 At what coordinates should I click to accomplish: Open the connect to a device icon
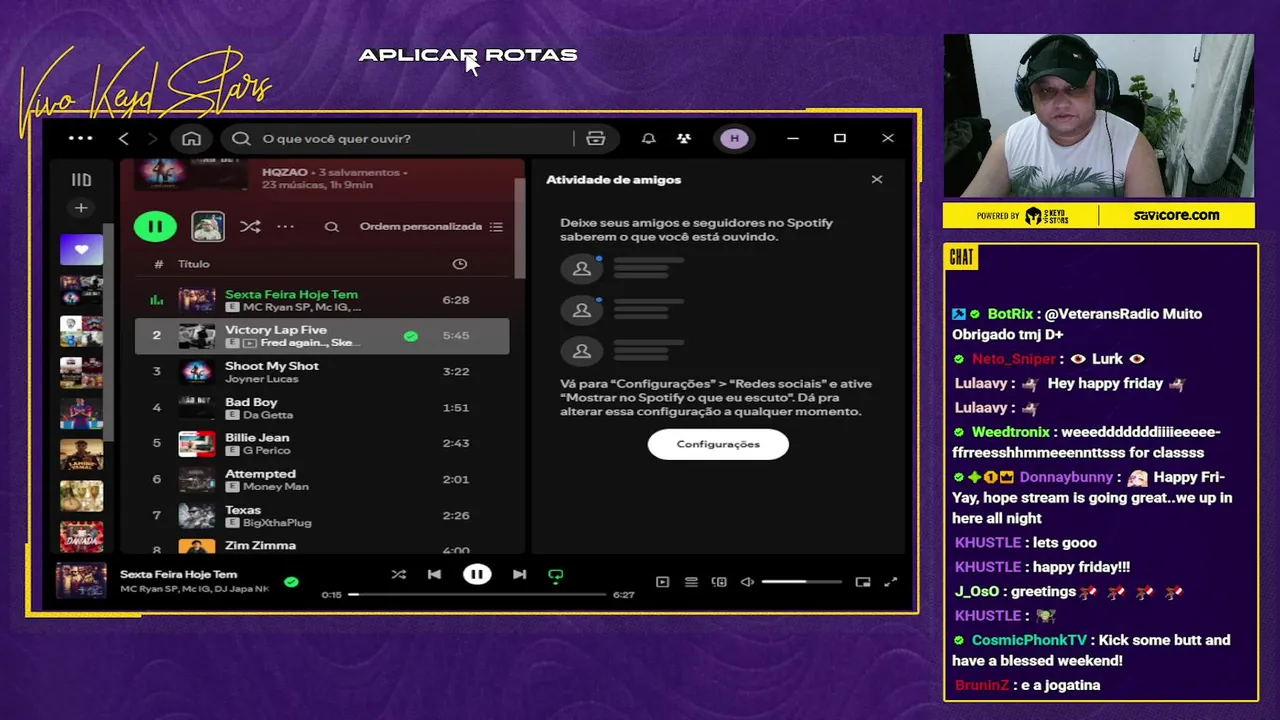719,582
